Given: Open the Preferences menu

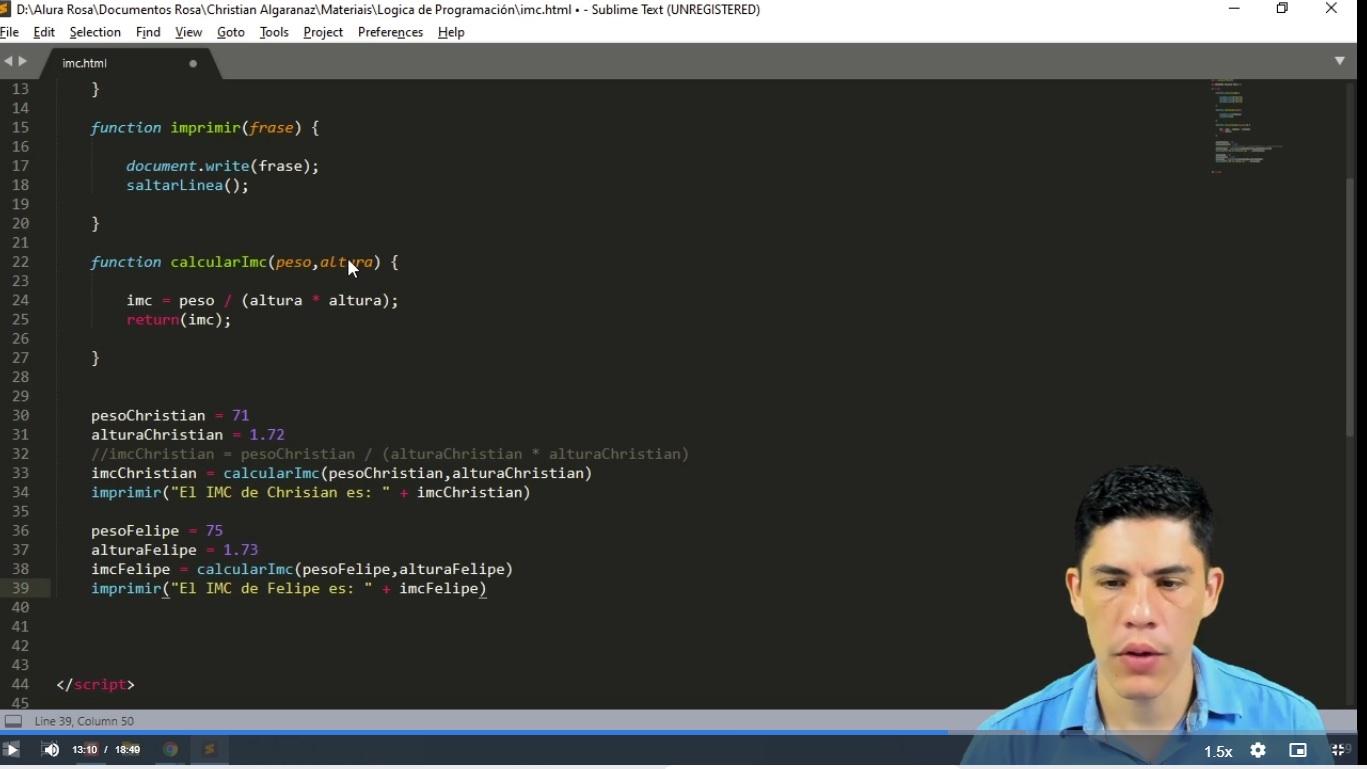Looking at the screenshot, I should click(390, 32).
